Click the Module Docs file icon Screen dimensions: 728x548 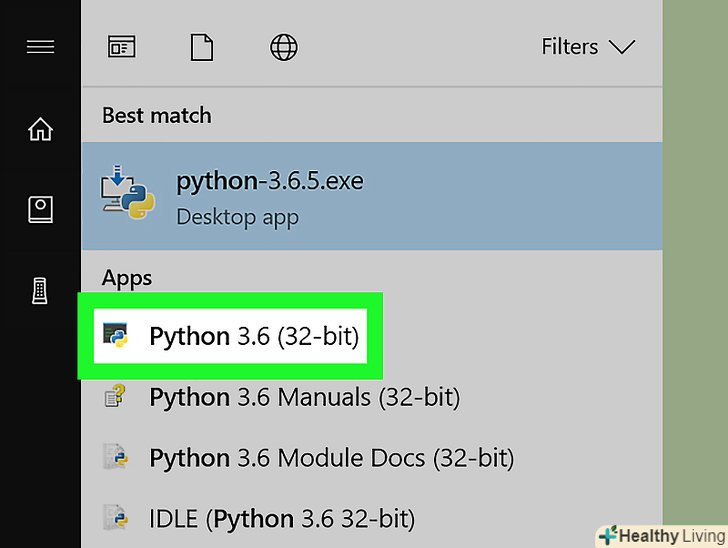pyautogui.click(x=115, y=458)
